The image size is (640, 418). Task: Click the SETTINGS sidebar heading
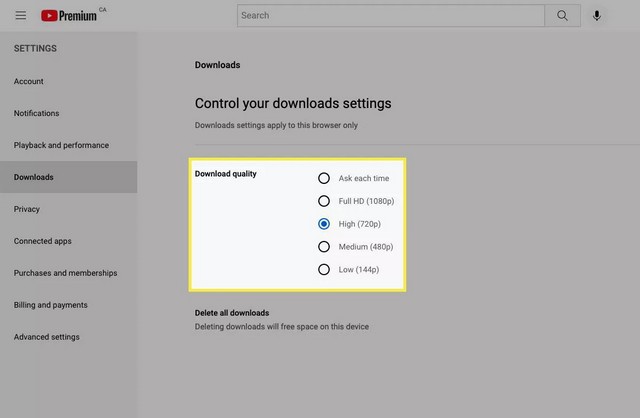click(x=35, y=49)
